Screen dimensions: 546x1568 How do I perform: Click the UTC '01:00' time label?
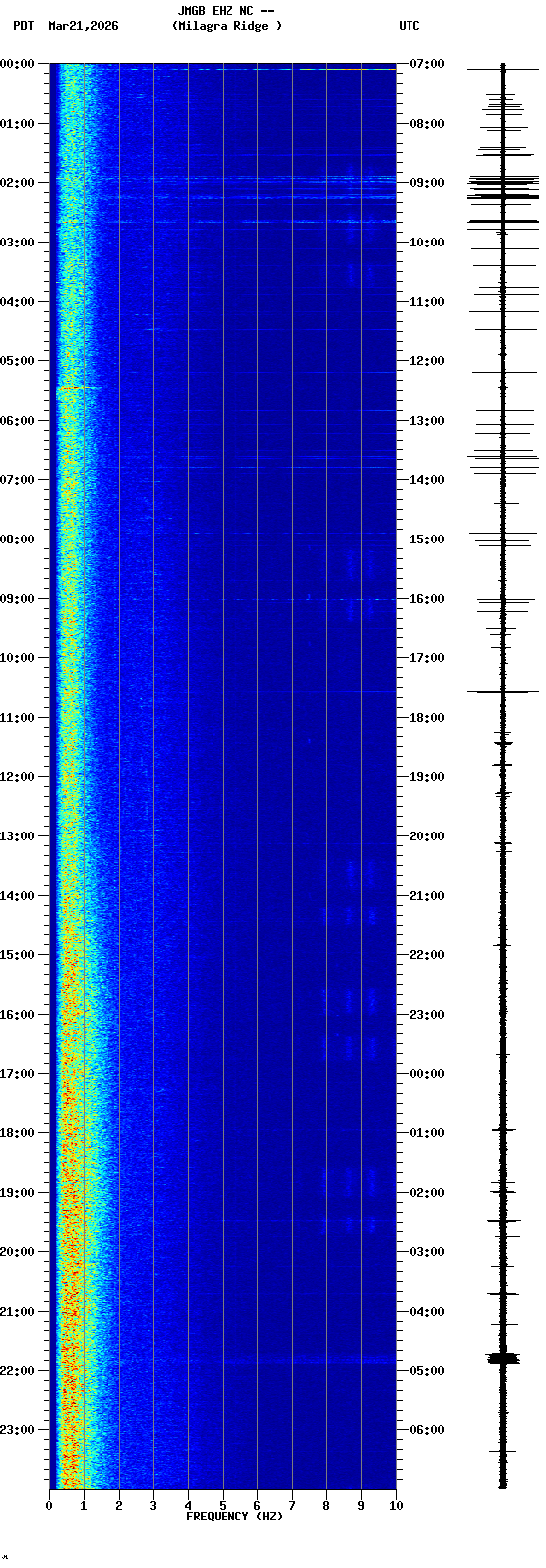coord(427,1133)
